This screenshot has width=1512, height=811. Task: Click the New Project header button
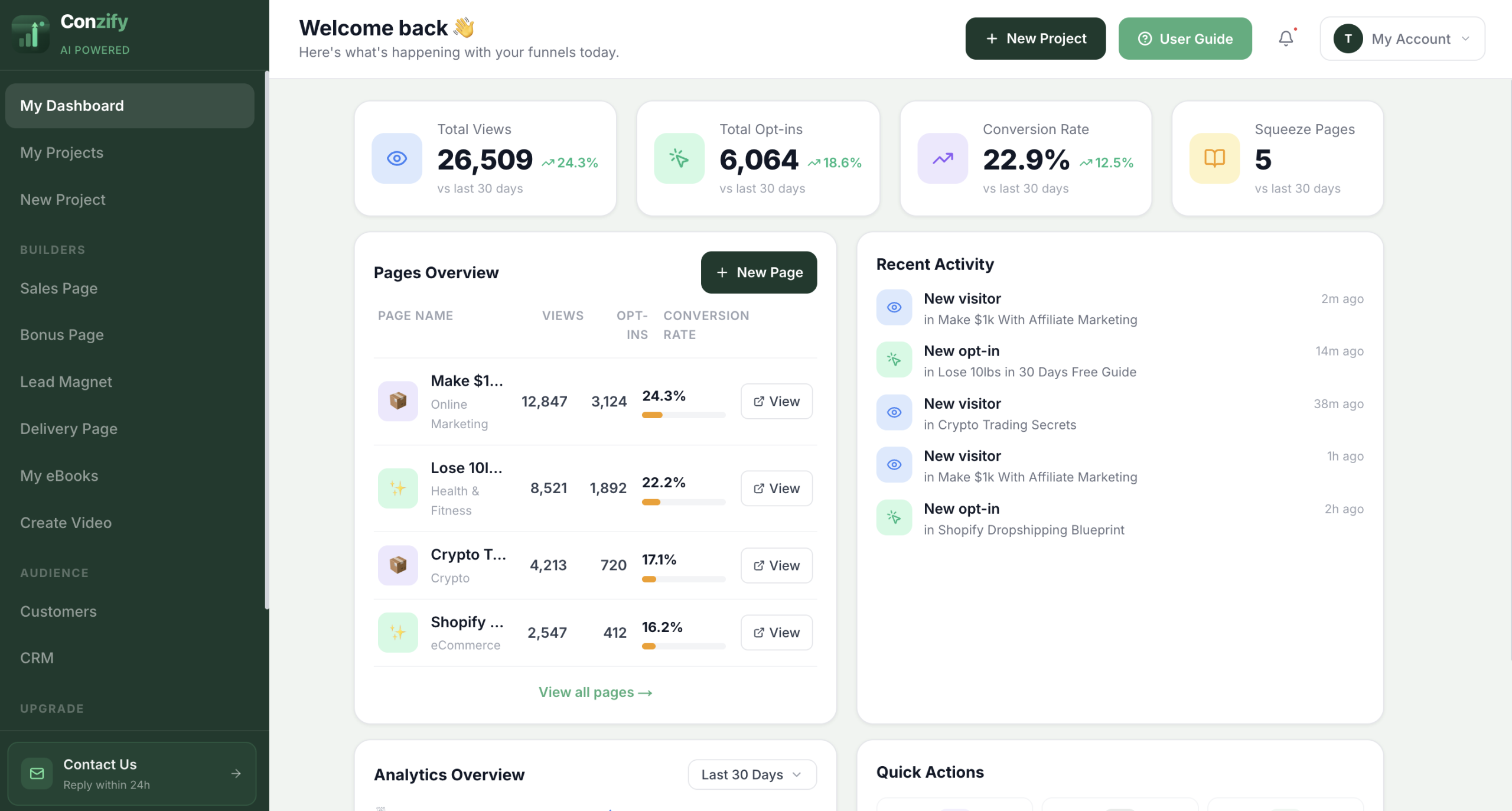tap(1035, 38)
